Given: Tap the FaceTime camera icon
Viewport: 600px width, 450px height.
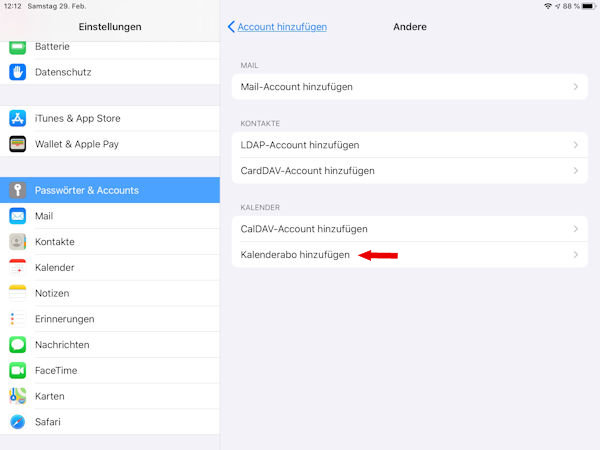Looking at the screenshot, I should point(17,370).
